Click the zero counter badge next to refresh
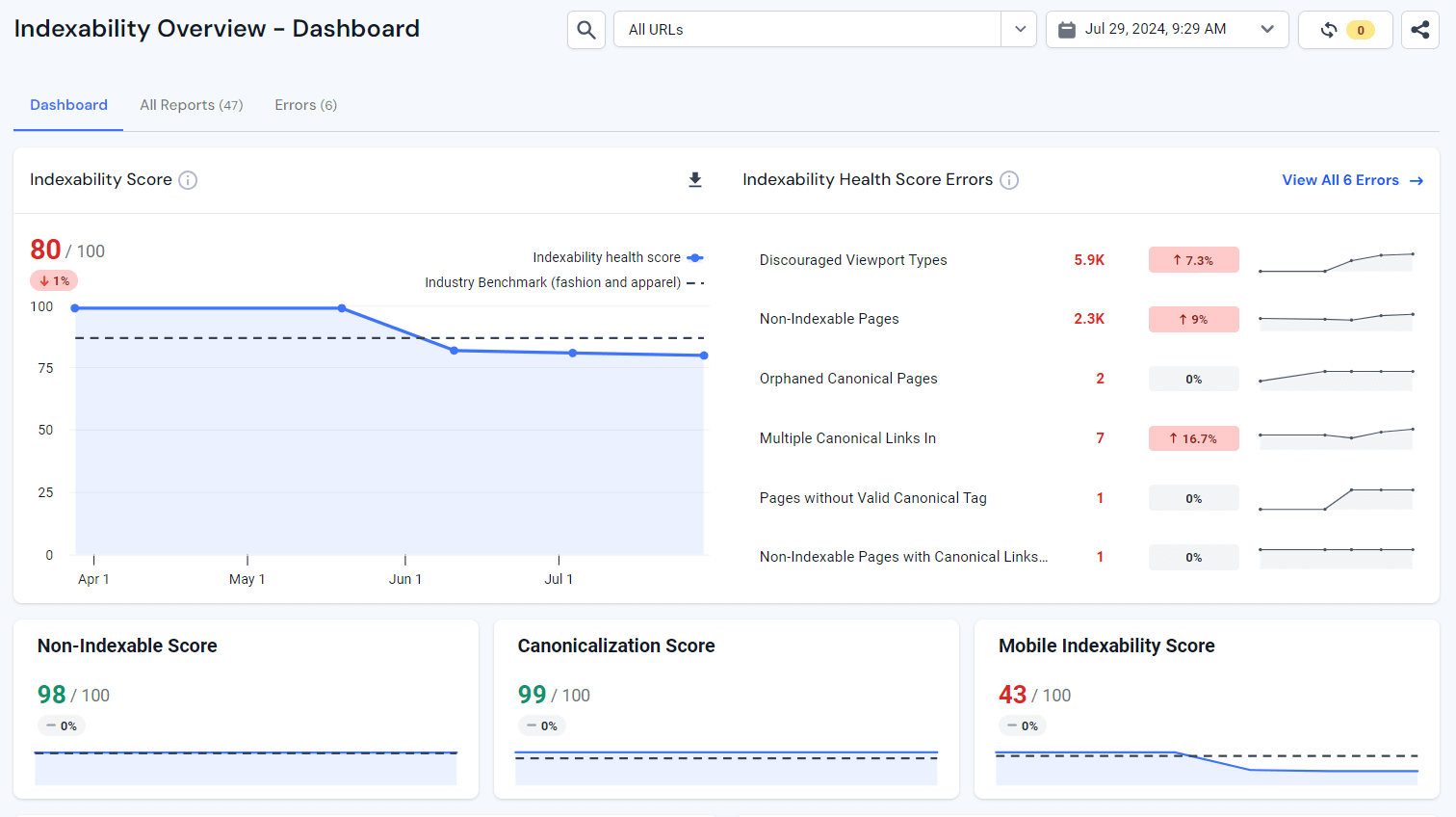This screenshot has width=1456, height=817. [1360, 29]
